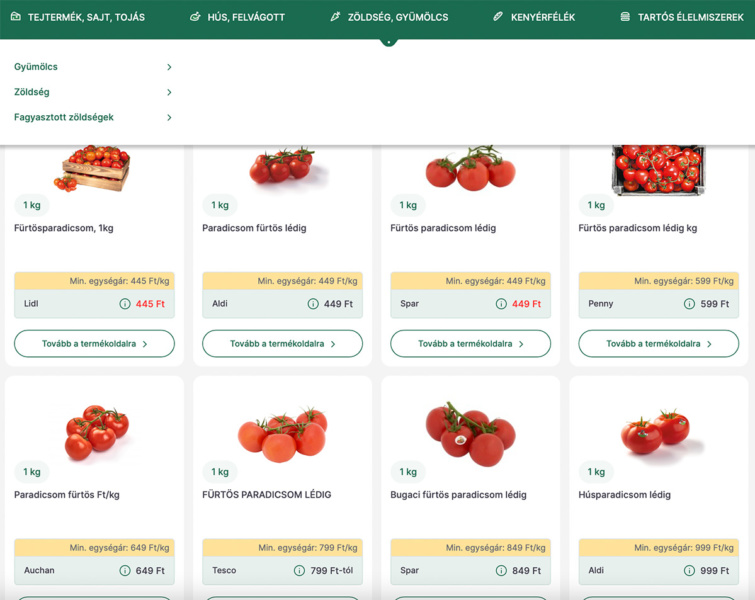This screenshot has width=755, height=600.
Task: Open product page for Fürtös paradicsom lédig kg
Action: (658, 344)
